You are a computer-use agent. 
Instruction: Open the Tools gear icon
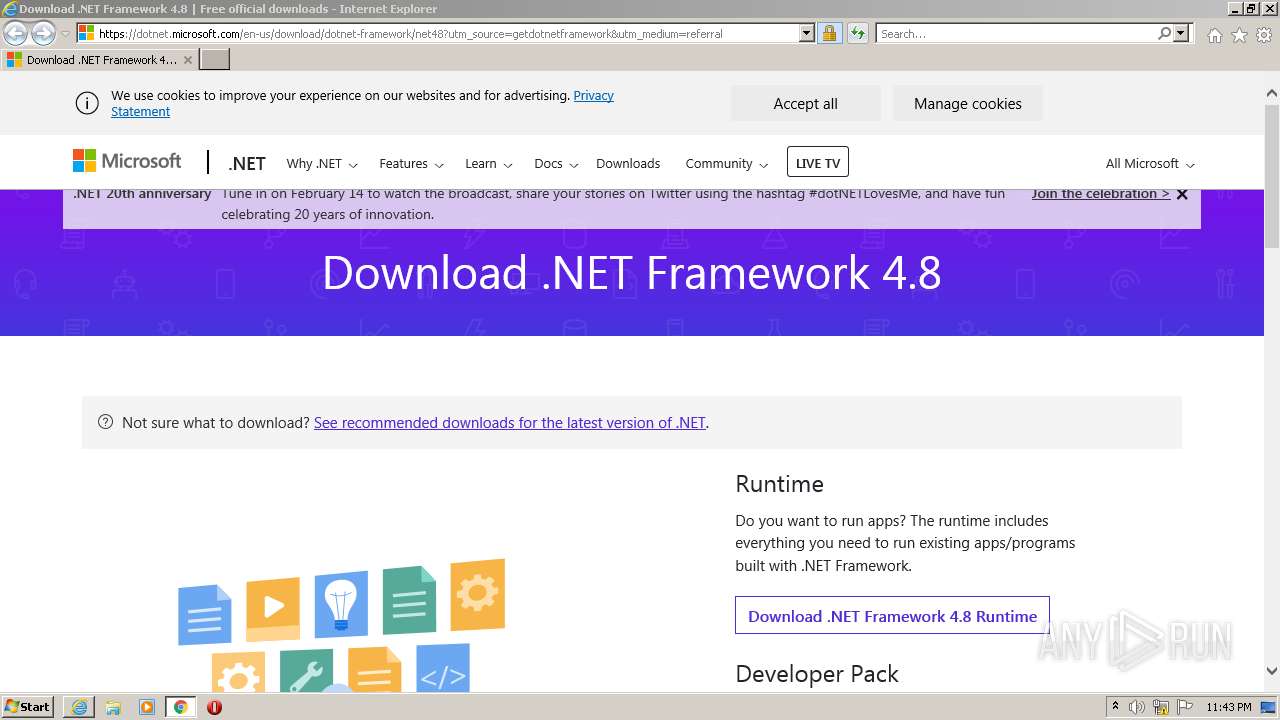(x=1264, y=35)
